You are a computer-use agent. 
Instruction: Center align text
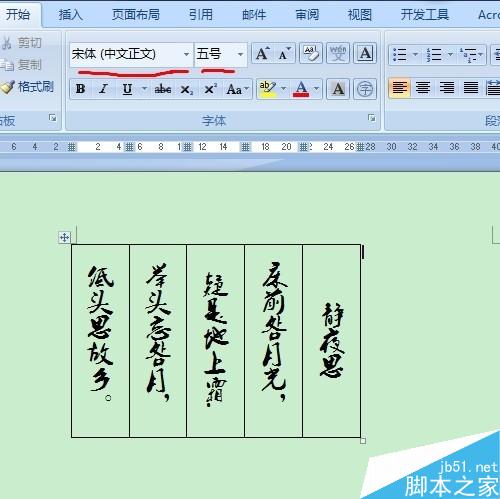point(423,88)
